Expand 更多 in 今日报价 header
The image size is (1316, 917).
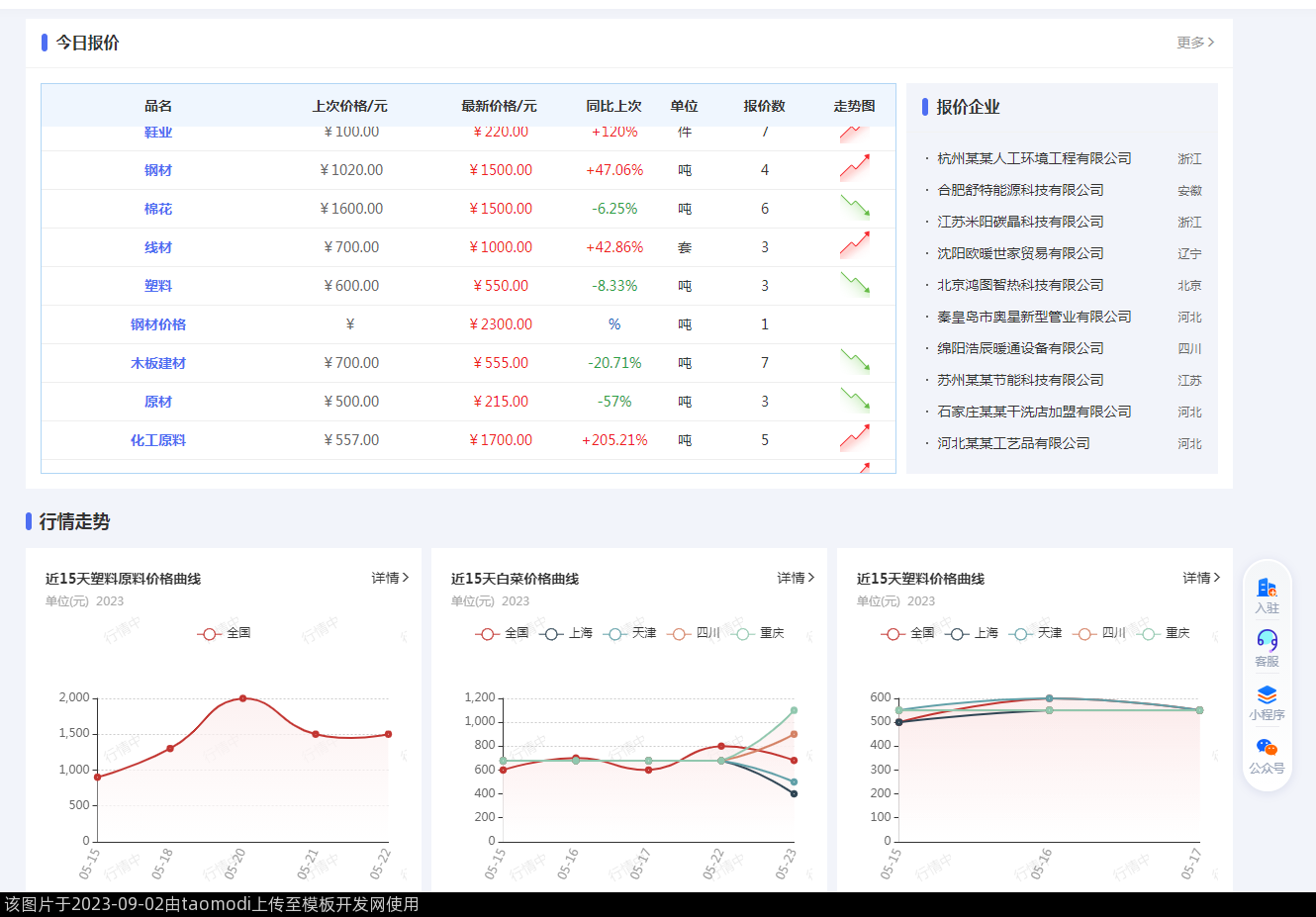click(1195, 43)
